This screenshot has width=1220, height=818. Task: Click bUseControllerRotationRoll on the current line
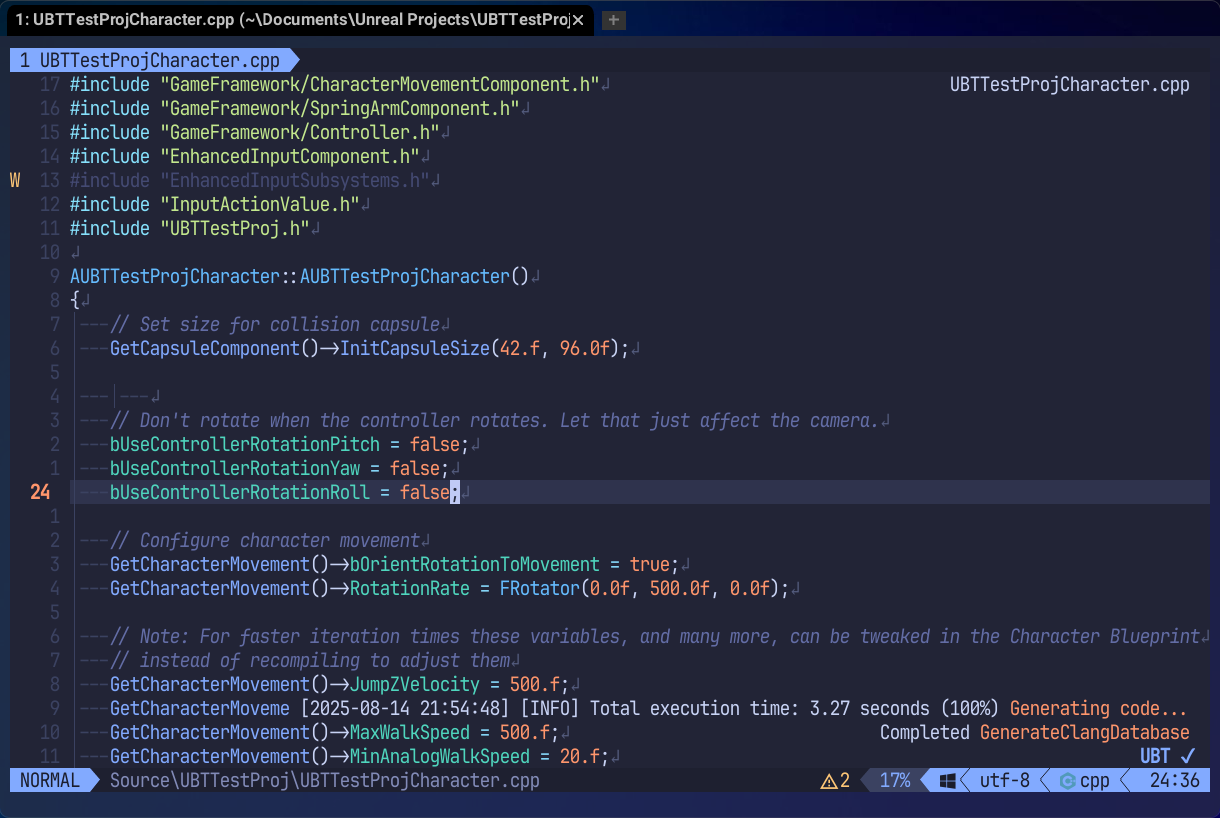[240, 492]
